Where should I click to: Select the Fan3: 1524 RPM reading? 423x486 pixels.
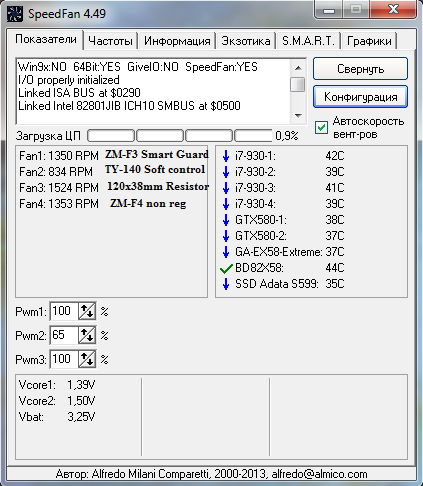point(59,188)
